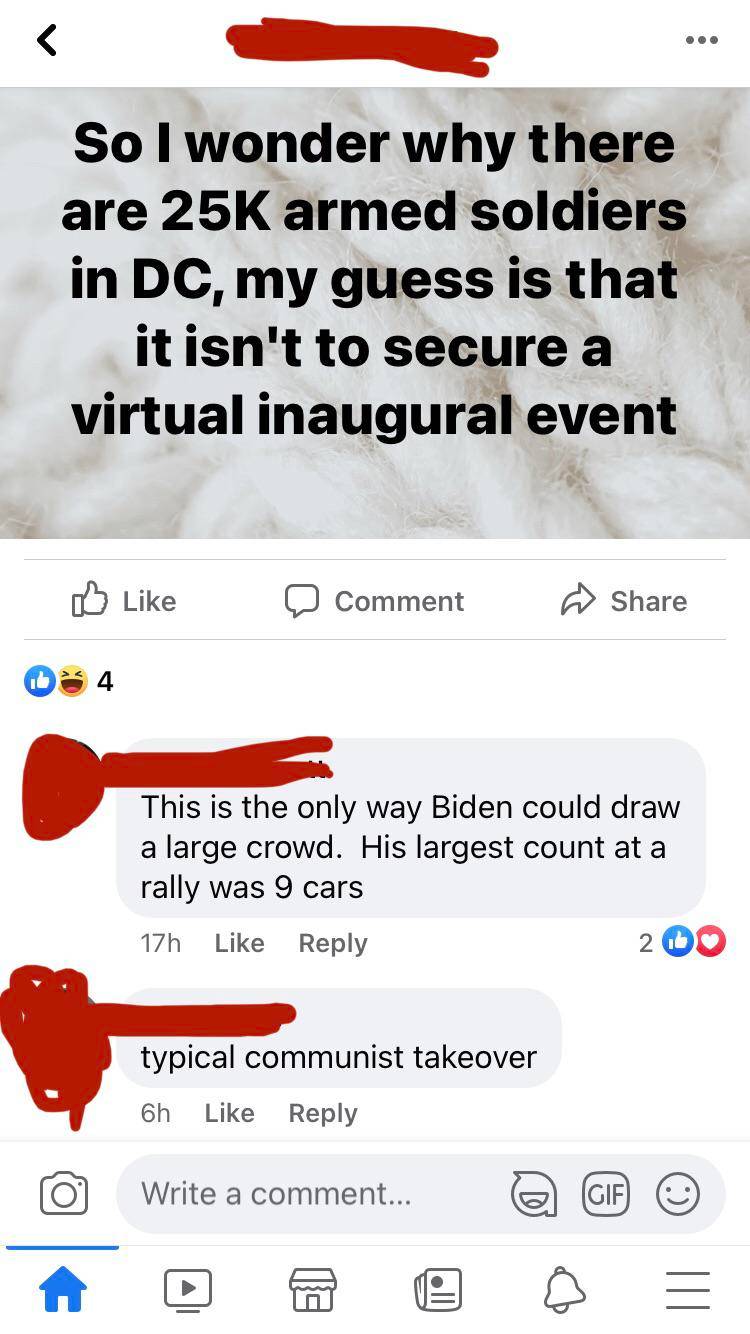Viewport: 750px width, 1334px height.
Task: Open the Marketplace tab
Action: (x=312, y=1289)
